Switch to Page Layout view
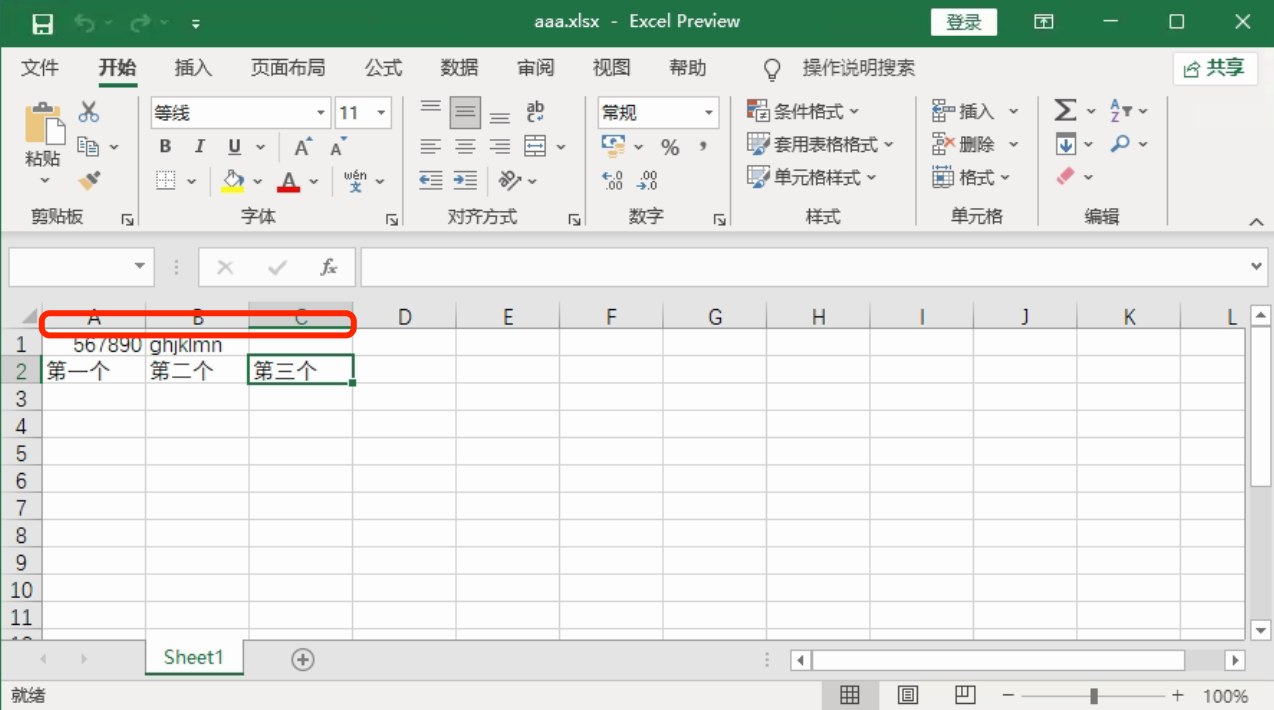The height and width of the screenshot is (710, 1274). point(908,695)
